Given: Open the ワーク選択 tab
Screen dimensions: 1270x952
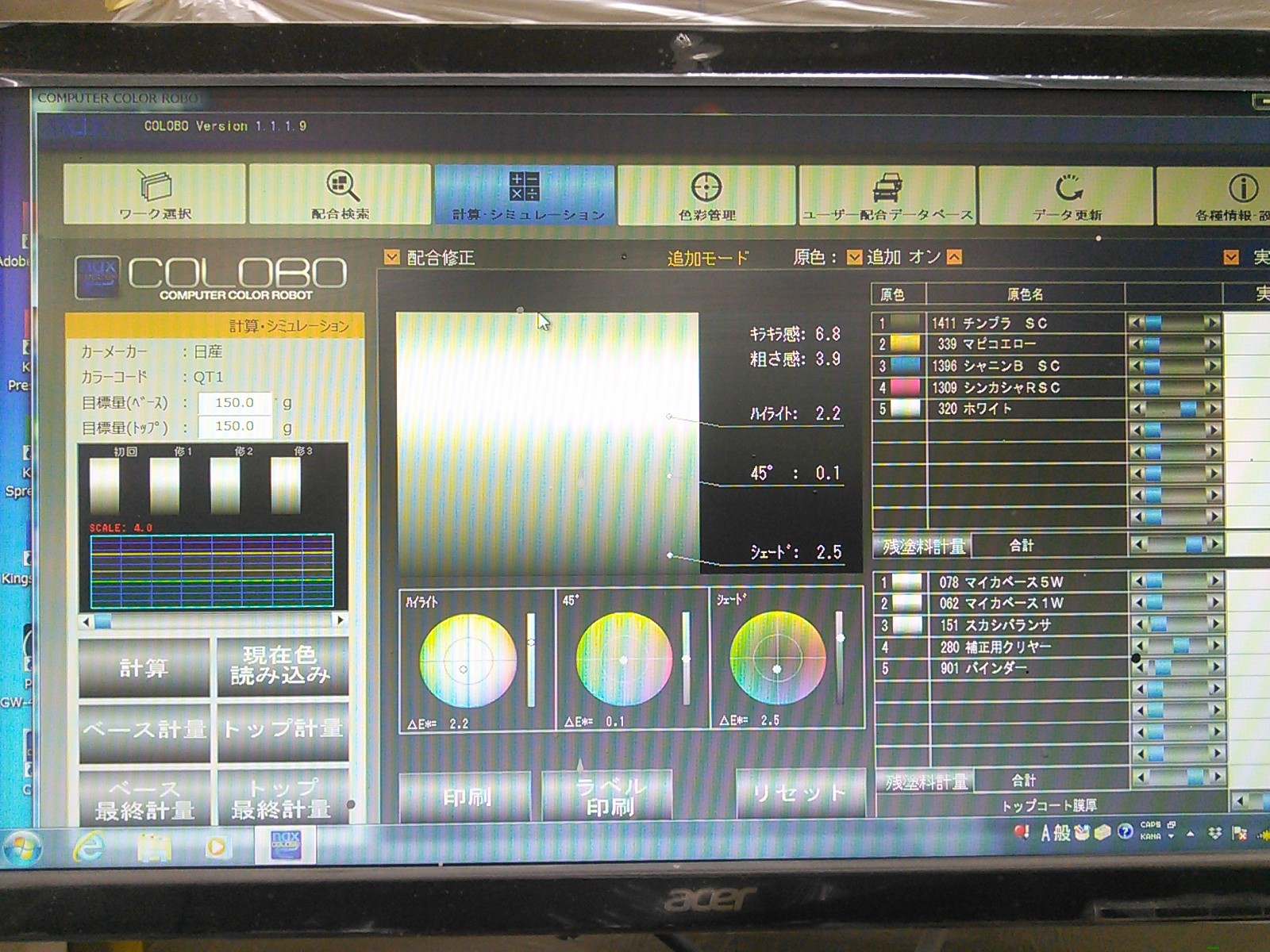Looking at the screenshot, I should [155, 194].
